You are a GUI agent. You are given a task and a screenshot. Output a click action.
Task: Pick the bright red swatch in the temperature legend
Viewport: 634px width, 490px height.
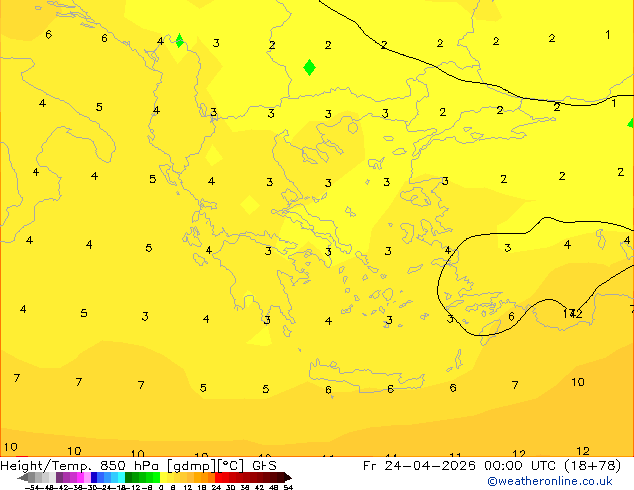click(218, 477)
